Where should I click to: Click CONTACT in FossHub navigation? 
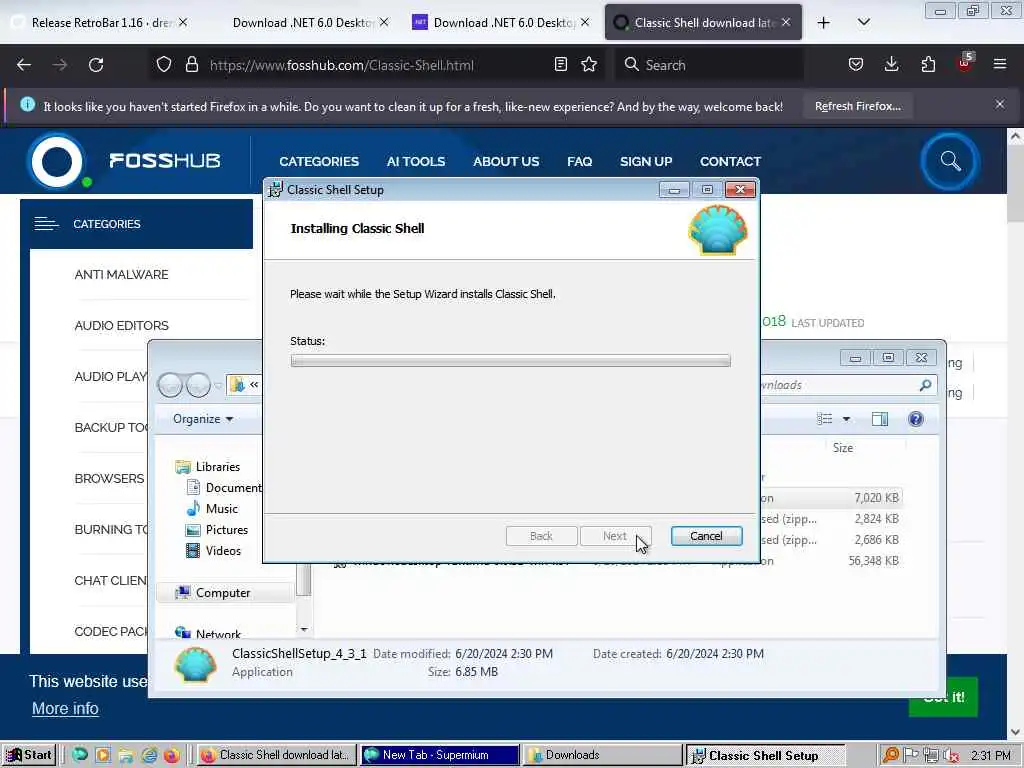[730, 161]
